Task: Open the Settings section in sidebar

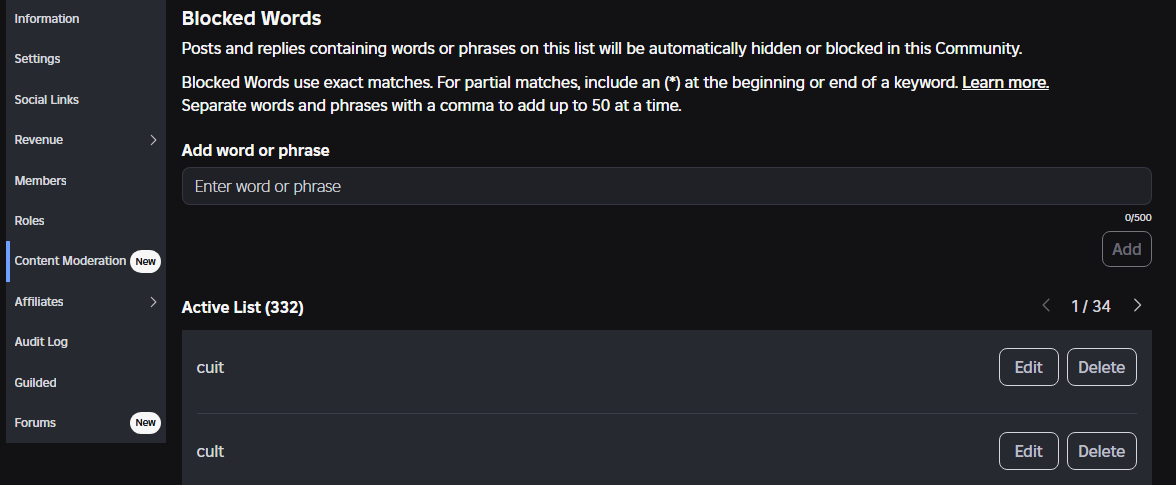Action: pos(38,59)
